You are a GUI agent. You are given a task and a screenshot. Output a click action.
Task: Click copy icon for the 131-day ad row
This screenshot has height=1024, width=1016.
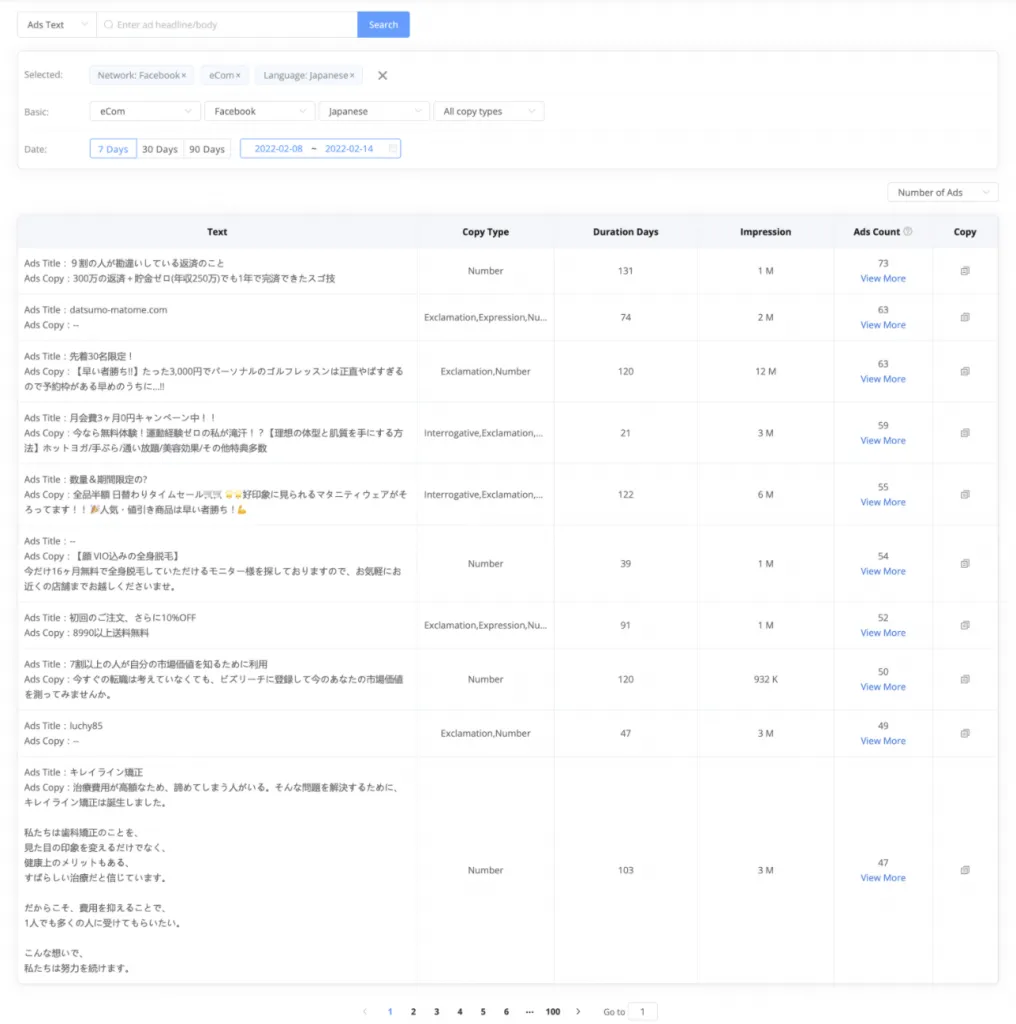click(964, 271)
